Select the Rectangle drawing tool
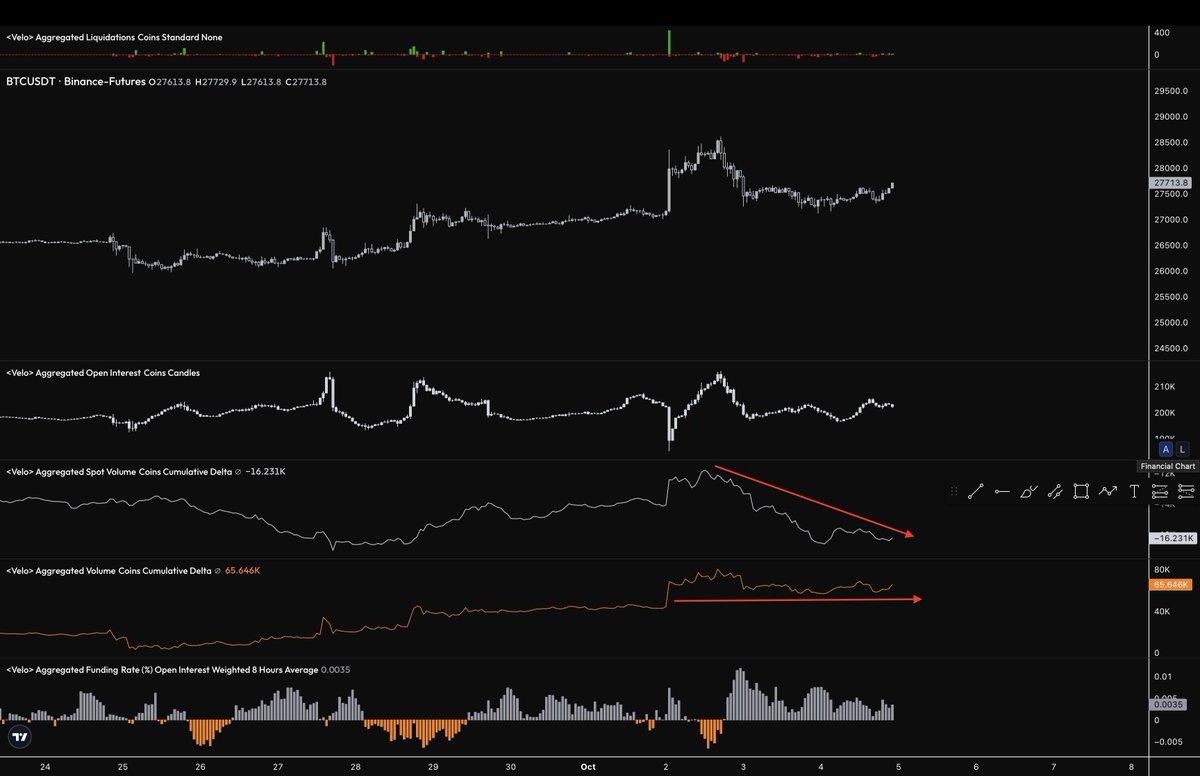The image size is (1200, 776). 1080,491
